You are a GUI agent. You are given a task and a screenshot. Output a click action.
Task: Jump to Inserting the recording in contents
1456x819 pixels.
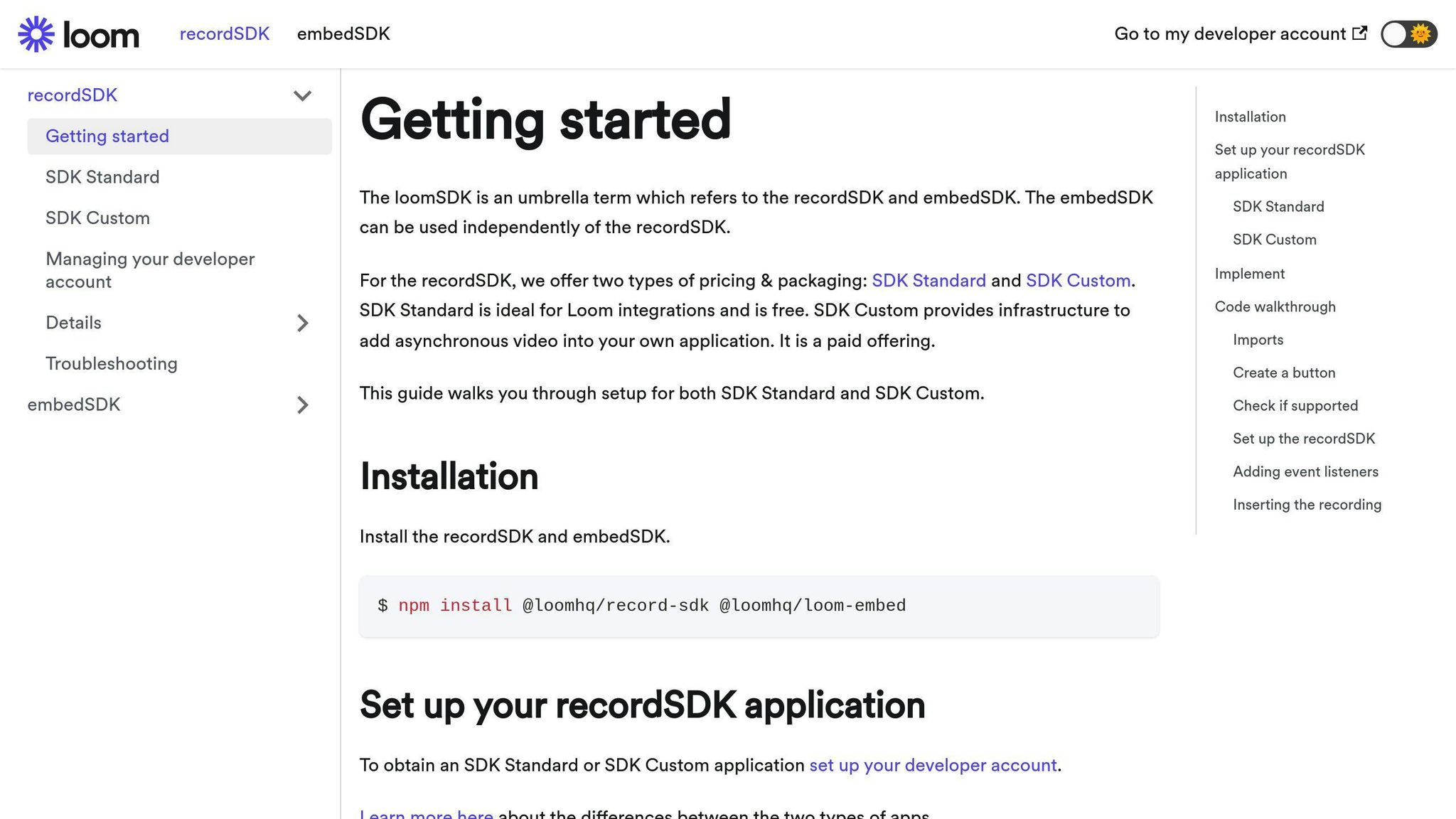[1307, 505]
